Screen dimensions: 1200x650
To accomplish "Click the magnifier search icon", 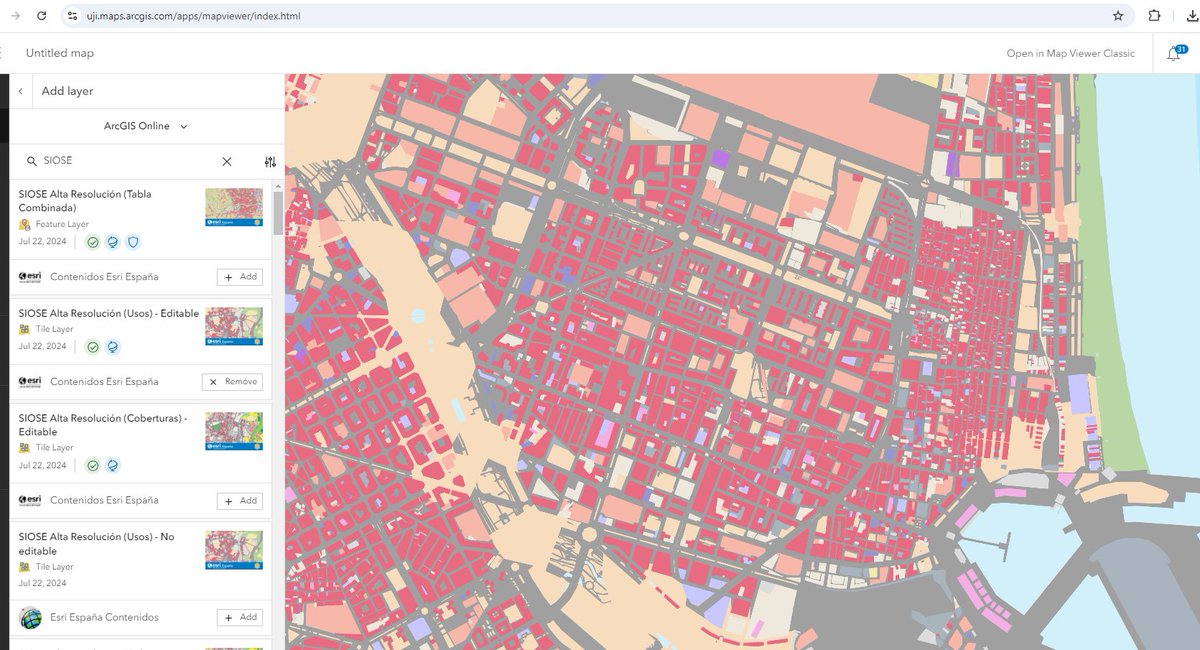I will [31, 161].
